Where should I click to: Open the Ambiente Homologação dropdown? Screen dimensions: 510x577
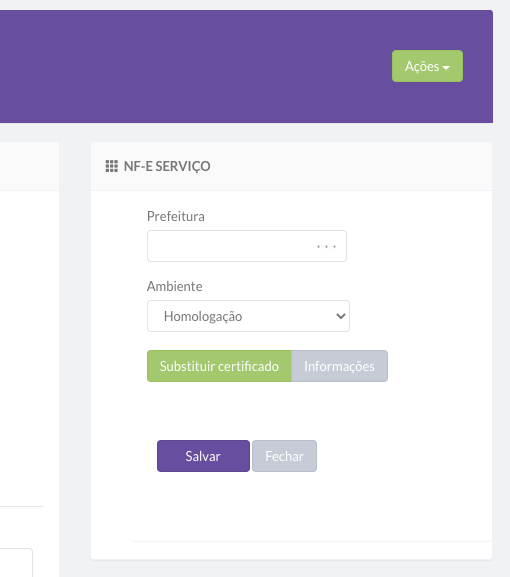point(248,316)
